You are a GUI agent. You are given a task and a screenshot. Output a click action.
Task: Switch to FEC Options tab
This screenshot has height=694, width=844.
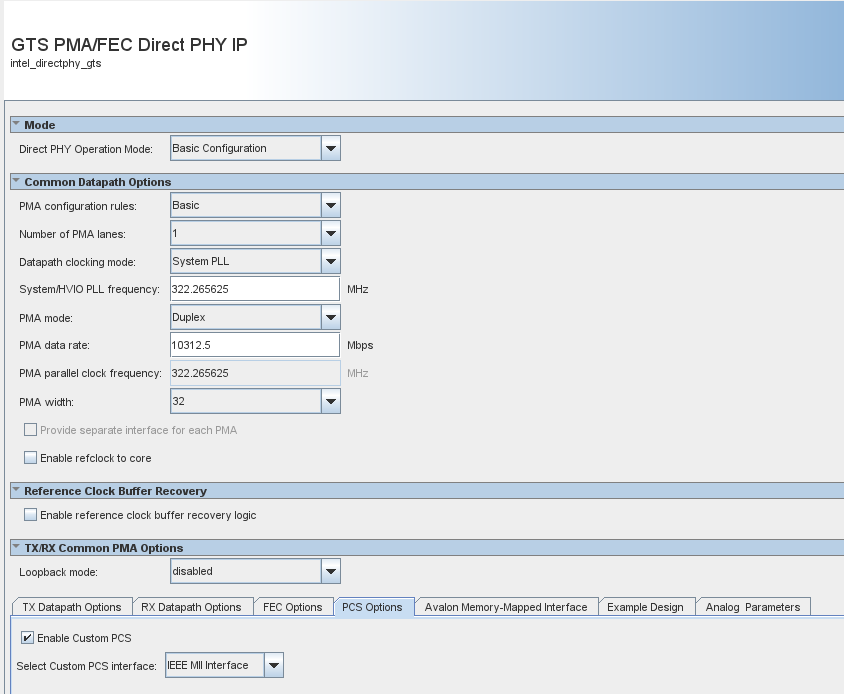[x=292, y=607]
